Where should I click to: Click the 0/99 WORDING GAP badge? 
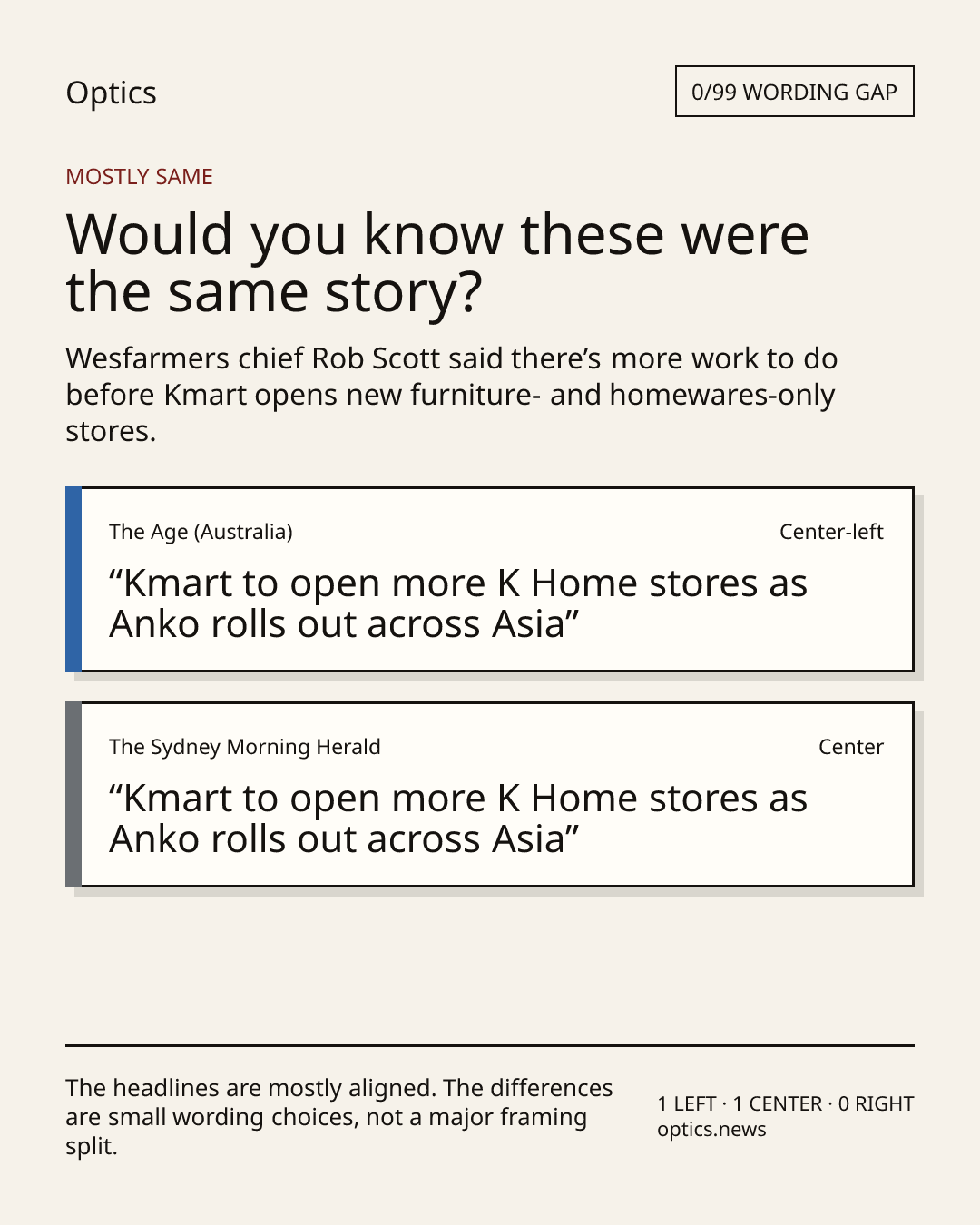(794, 92)
